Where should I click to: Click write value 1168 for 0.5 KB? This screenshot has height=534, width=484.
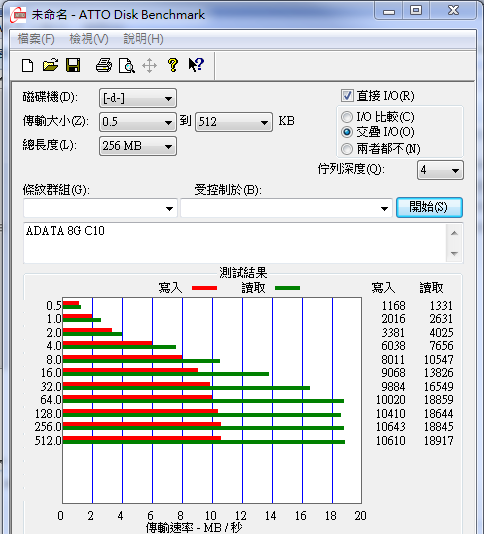click(393, 305)
